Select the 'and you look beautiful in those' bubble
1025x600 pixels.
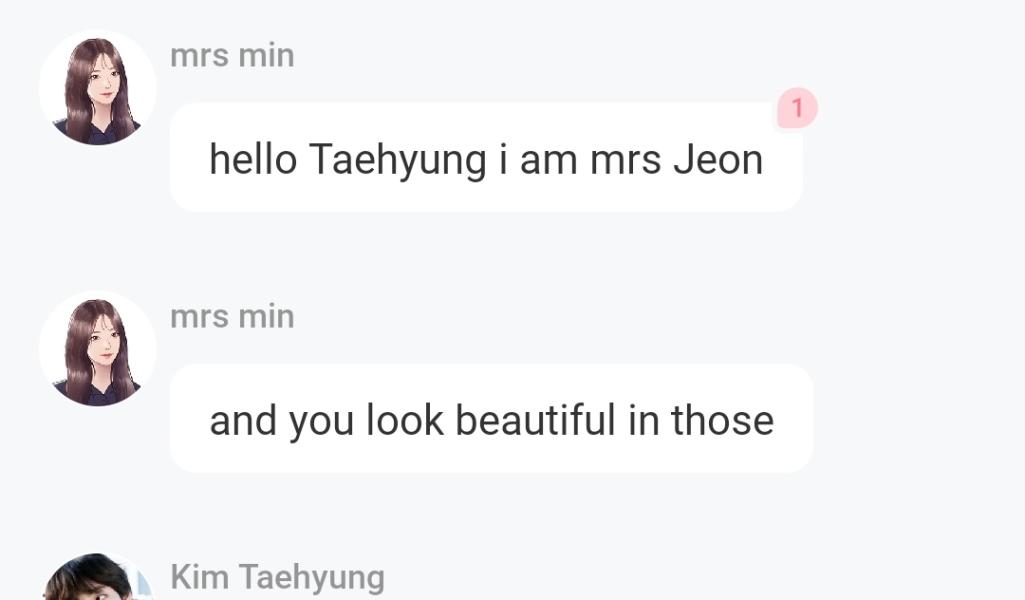tap(491, 419)
